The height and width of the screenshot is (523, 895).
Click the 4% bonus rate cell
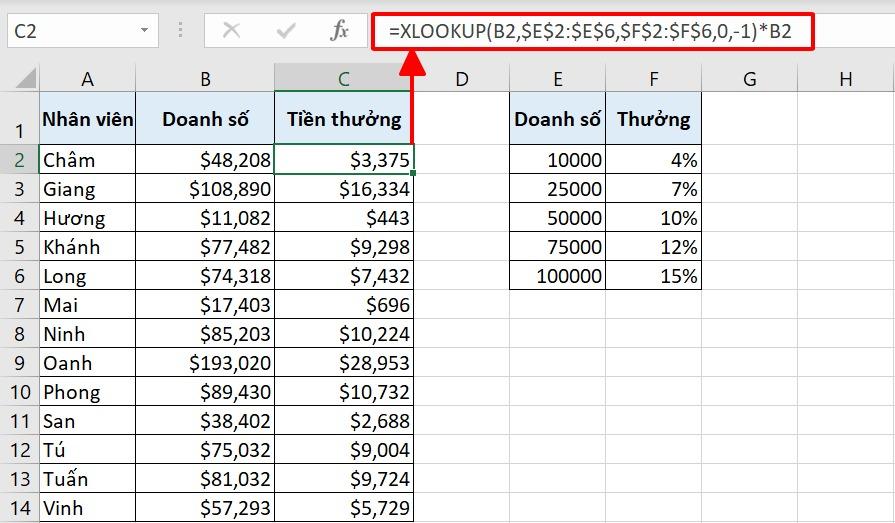[x=654, y=159]
